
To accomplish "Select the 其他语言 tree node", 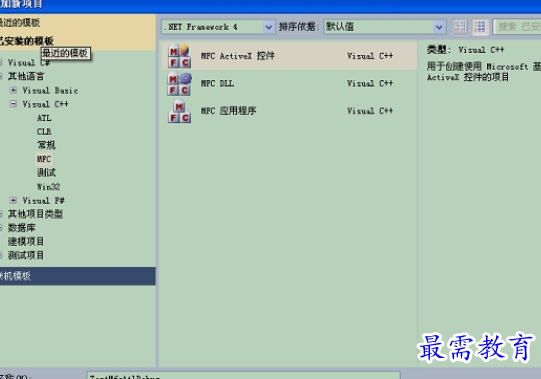I will pyautogui.click(x=26, y=76).
